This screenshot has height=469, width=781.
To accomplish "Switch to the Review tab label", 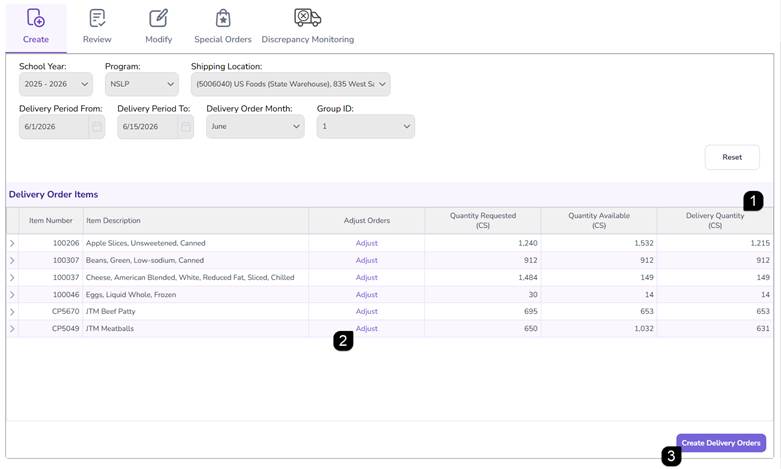I will click(97, 39).
